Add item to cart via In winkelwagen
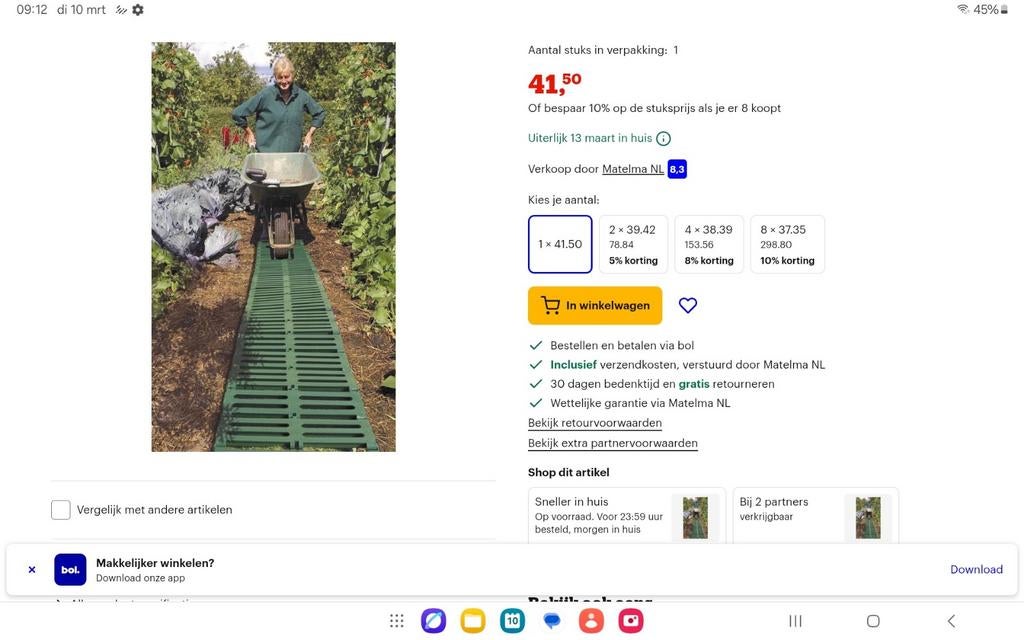 pos(594,305)
